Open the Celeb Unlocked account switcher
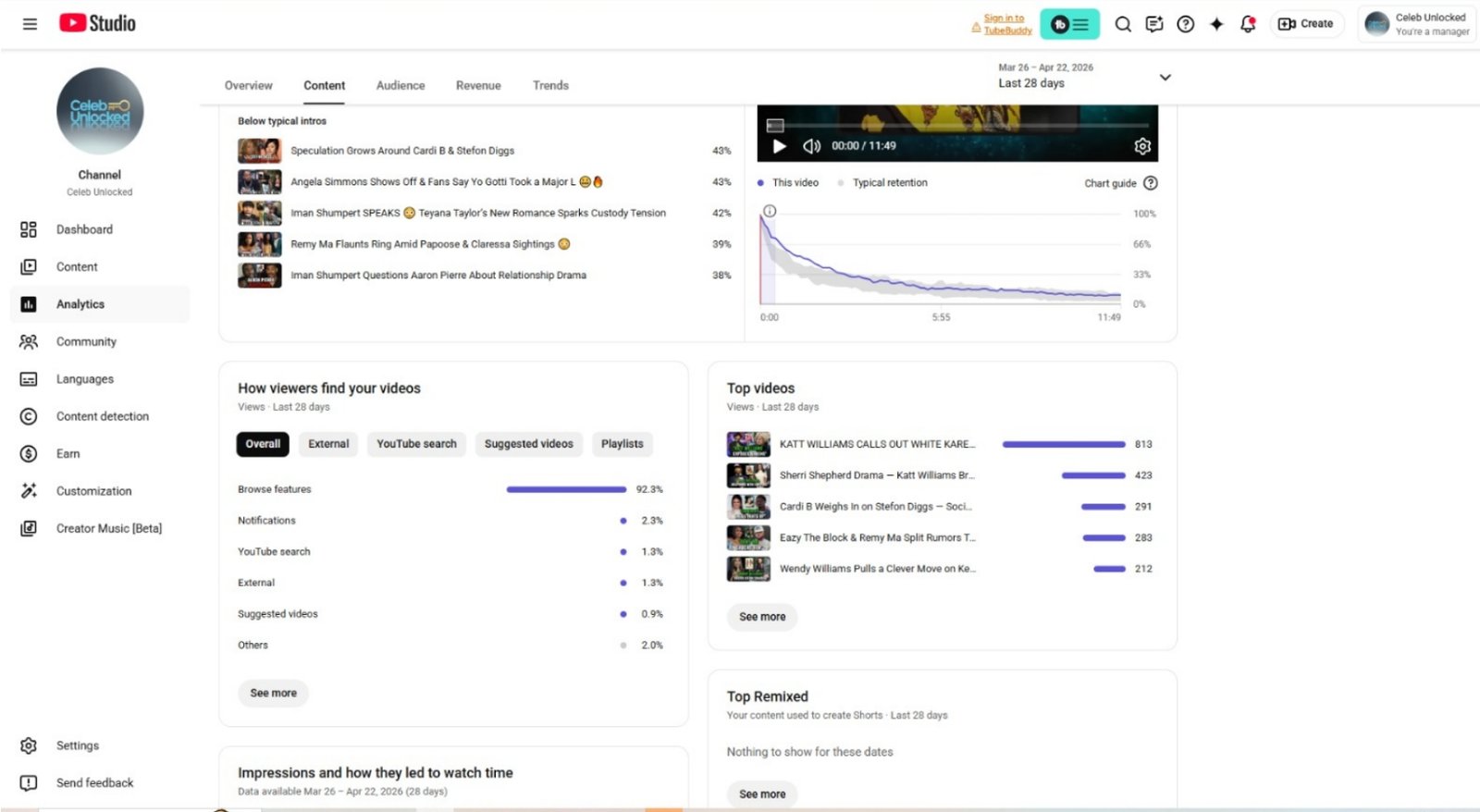Viewport: 1480px width, 812px height. tap(1416, 24)
